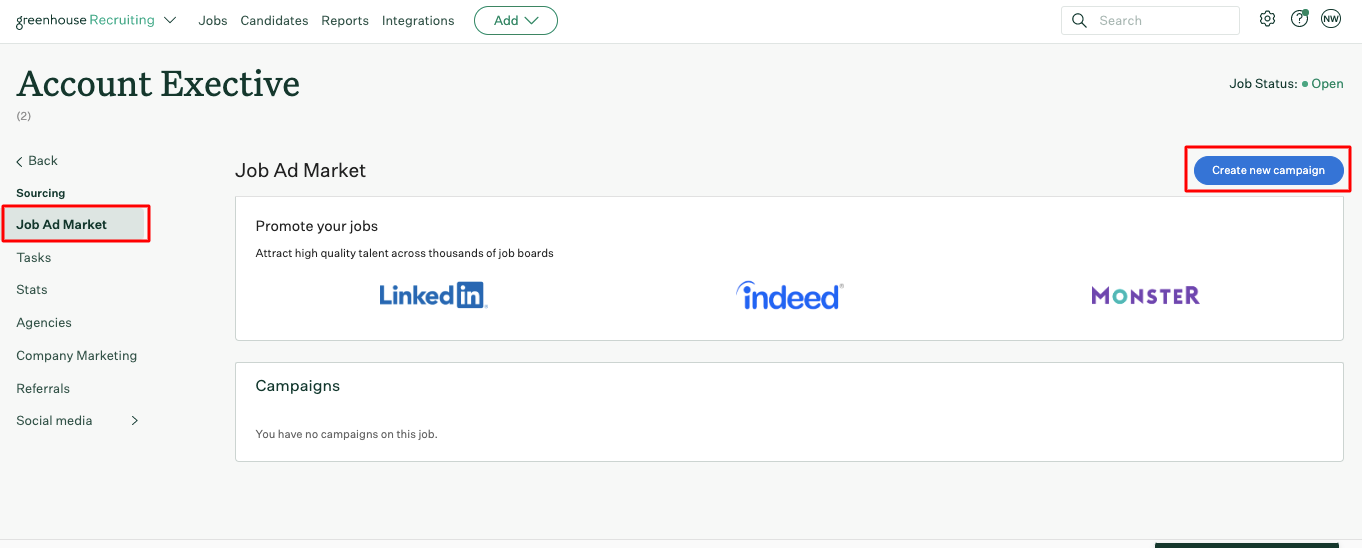This screenshot has width=1362, height=548.
Task: Open Company Marketing in the sidebar
Action: point(76,356)
